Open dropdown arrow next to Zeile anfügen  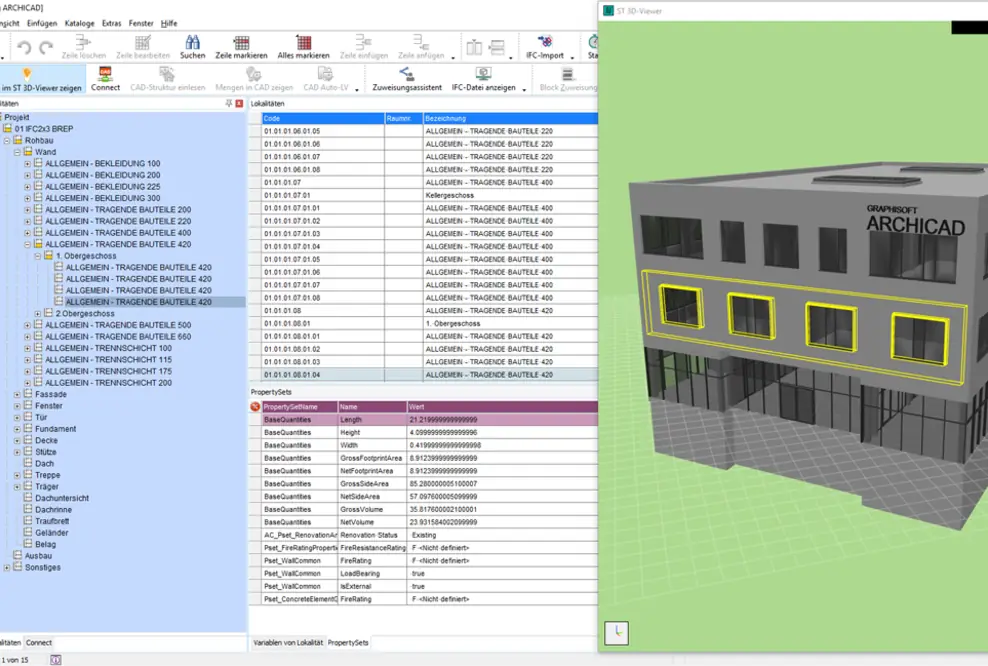point(452,57)
